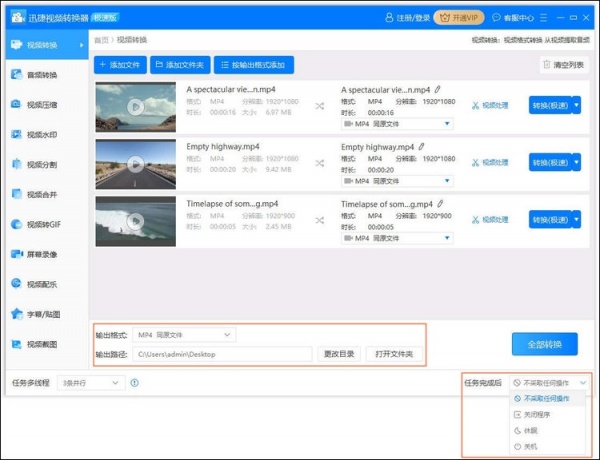
Task: Open 视频处理 for Timelapse file
Action: [x=490, y=219]
